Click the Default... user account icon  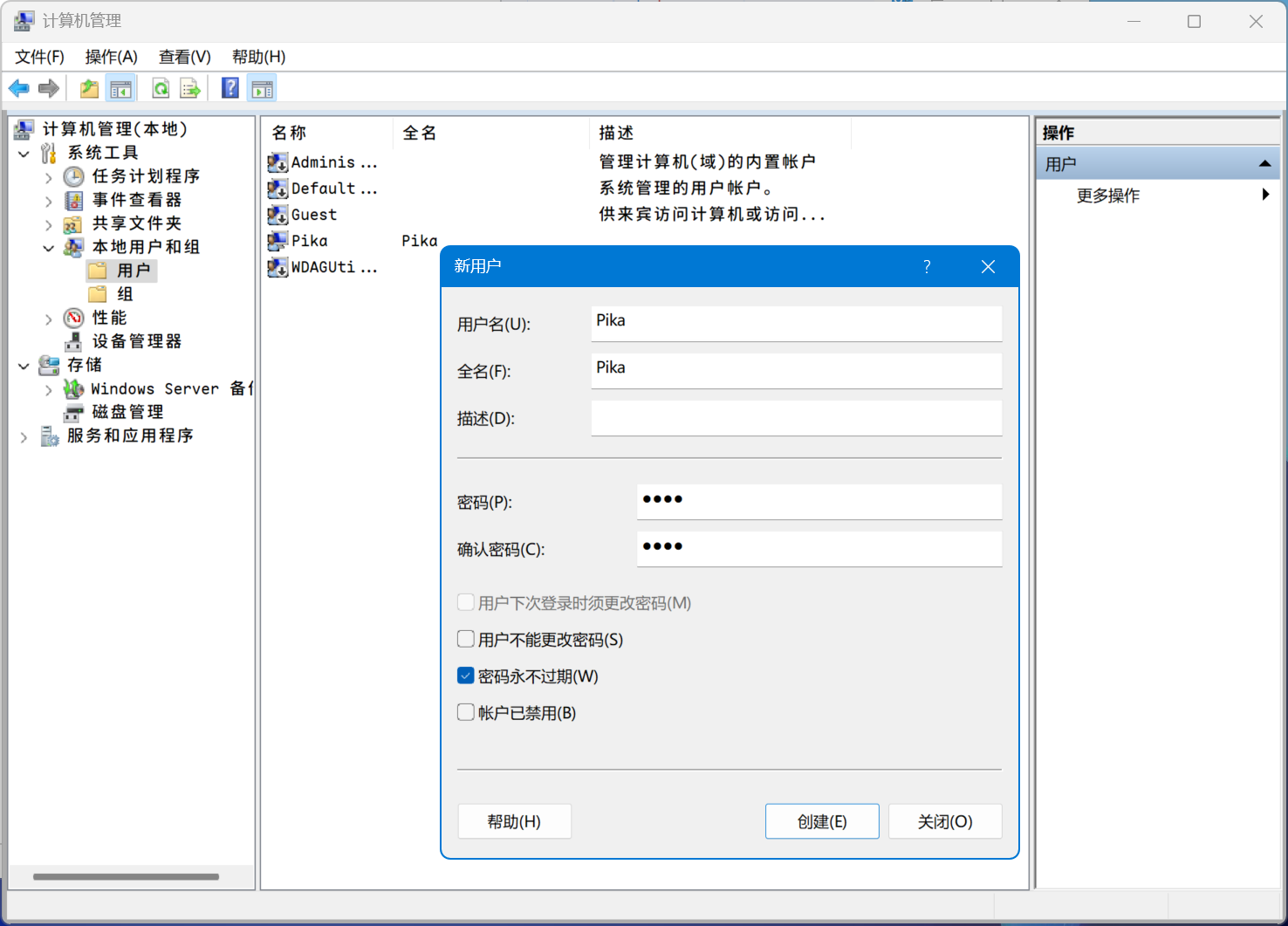(x=277, y=189)
